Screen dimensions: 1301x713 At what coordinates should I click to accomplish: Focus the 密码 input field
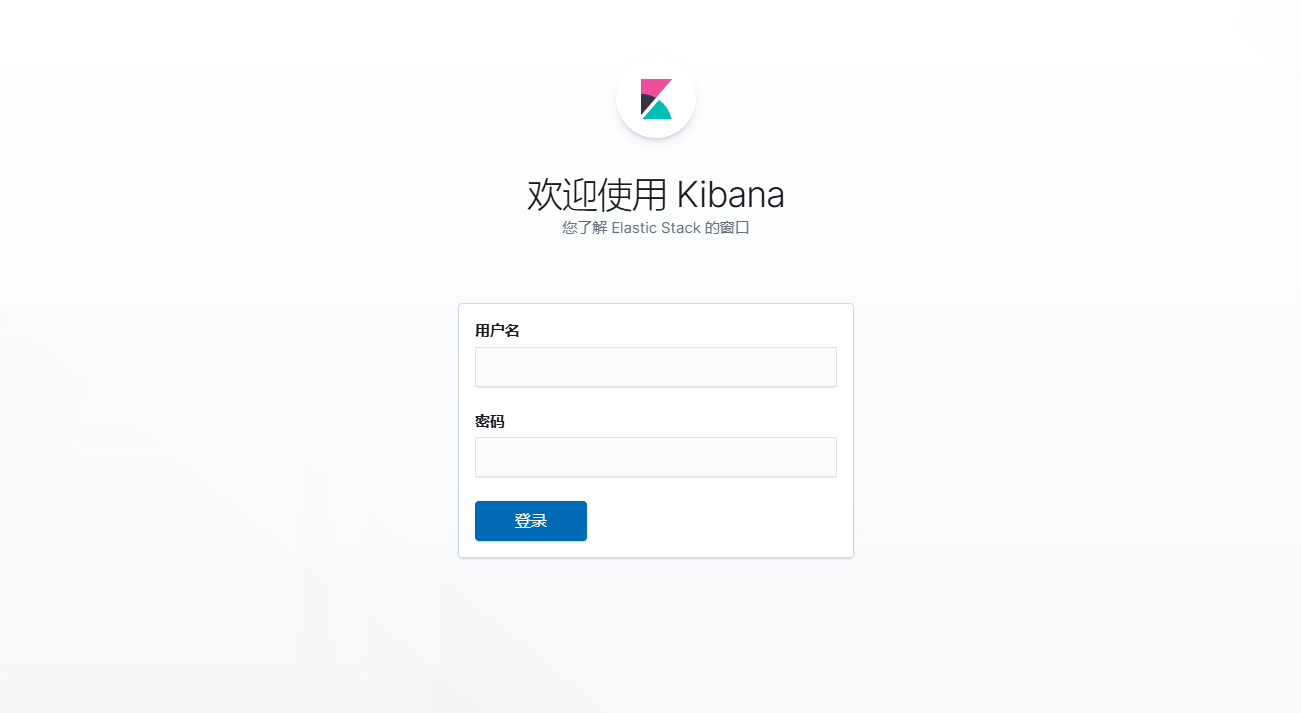click(x=656, y=457)
